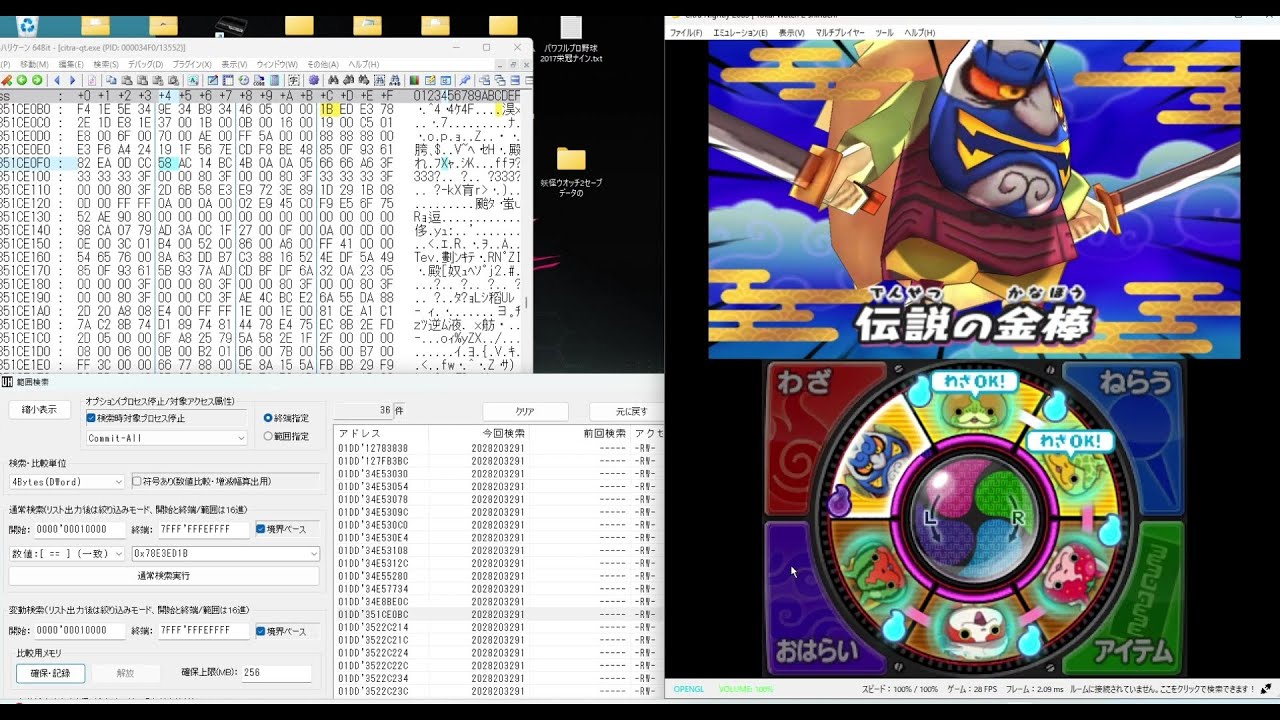Click hex row address 351CE0F0
Viewport: 1280px width, 720px height.
coord(25,162)
